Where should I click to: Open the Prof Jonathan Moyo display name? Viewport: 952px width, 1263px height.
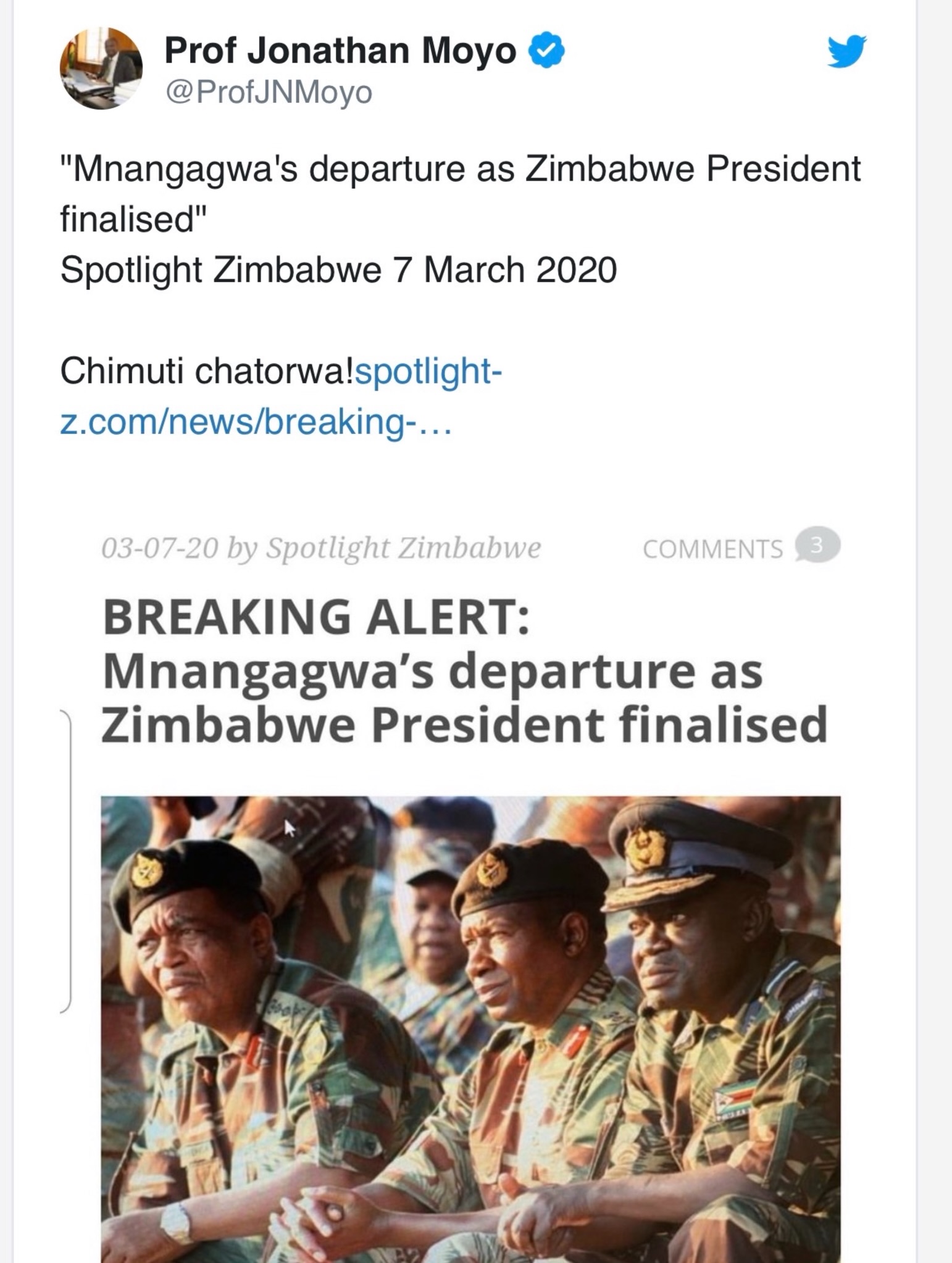coord(340,51)
